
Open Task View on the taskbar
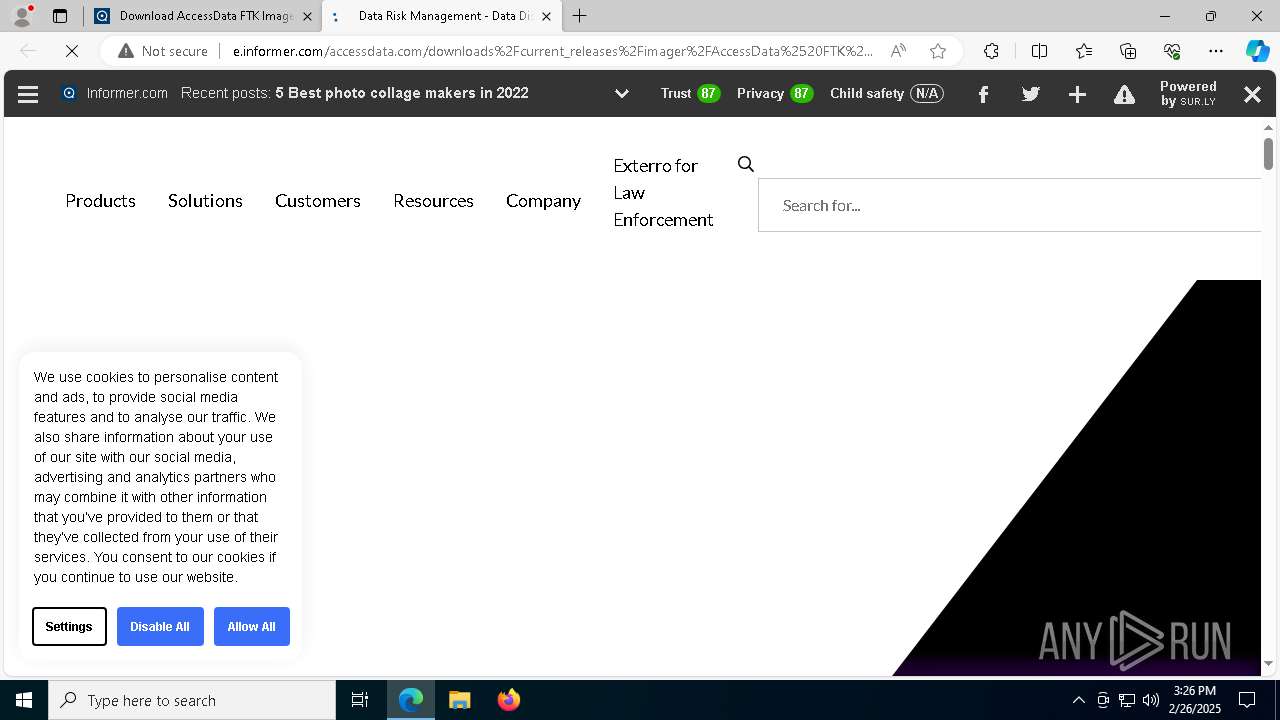tap(360, 700)
